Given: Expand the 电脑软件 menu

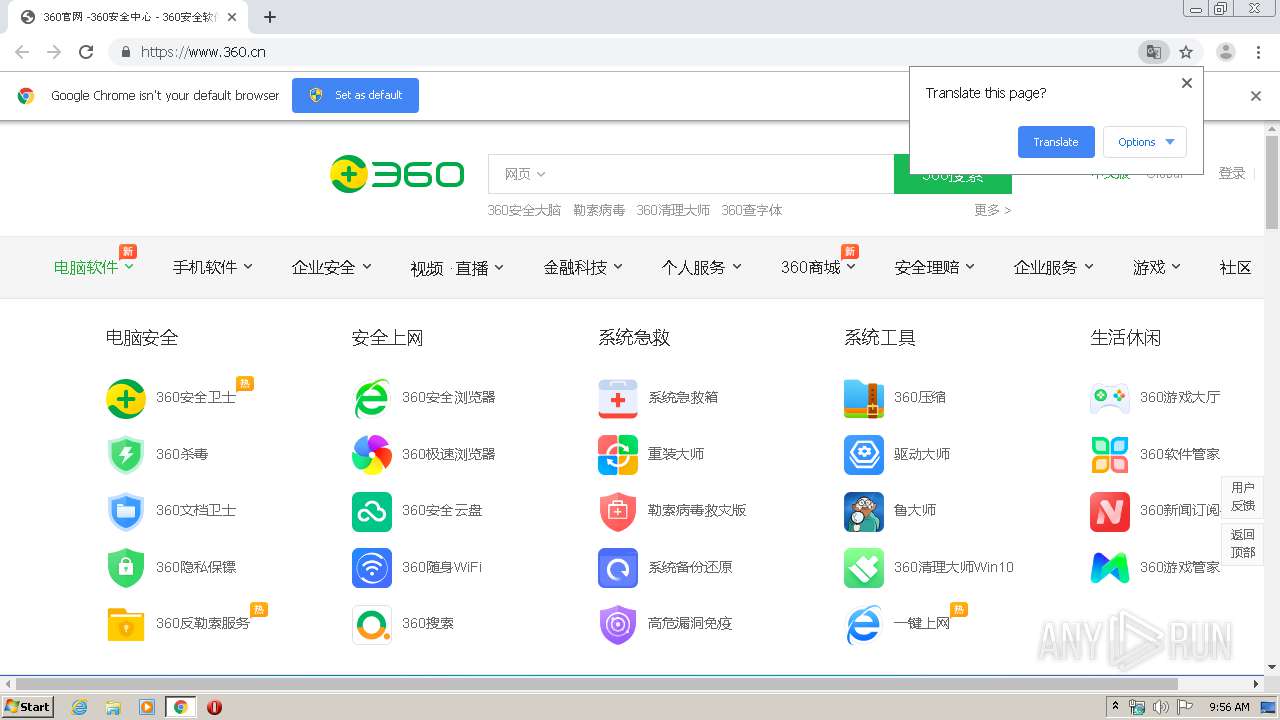Looking at the screenshot, I should click(93, 267).
